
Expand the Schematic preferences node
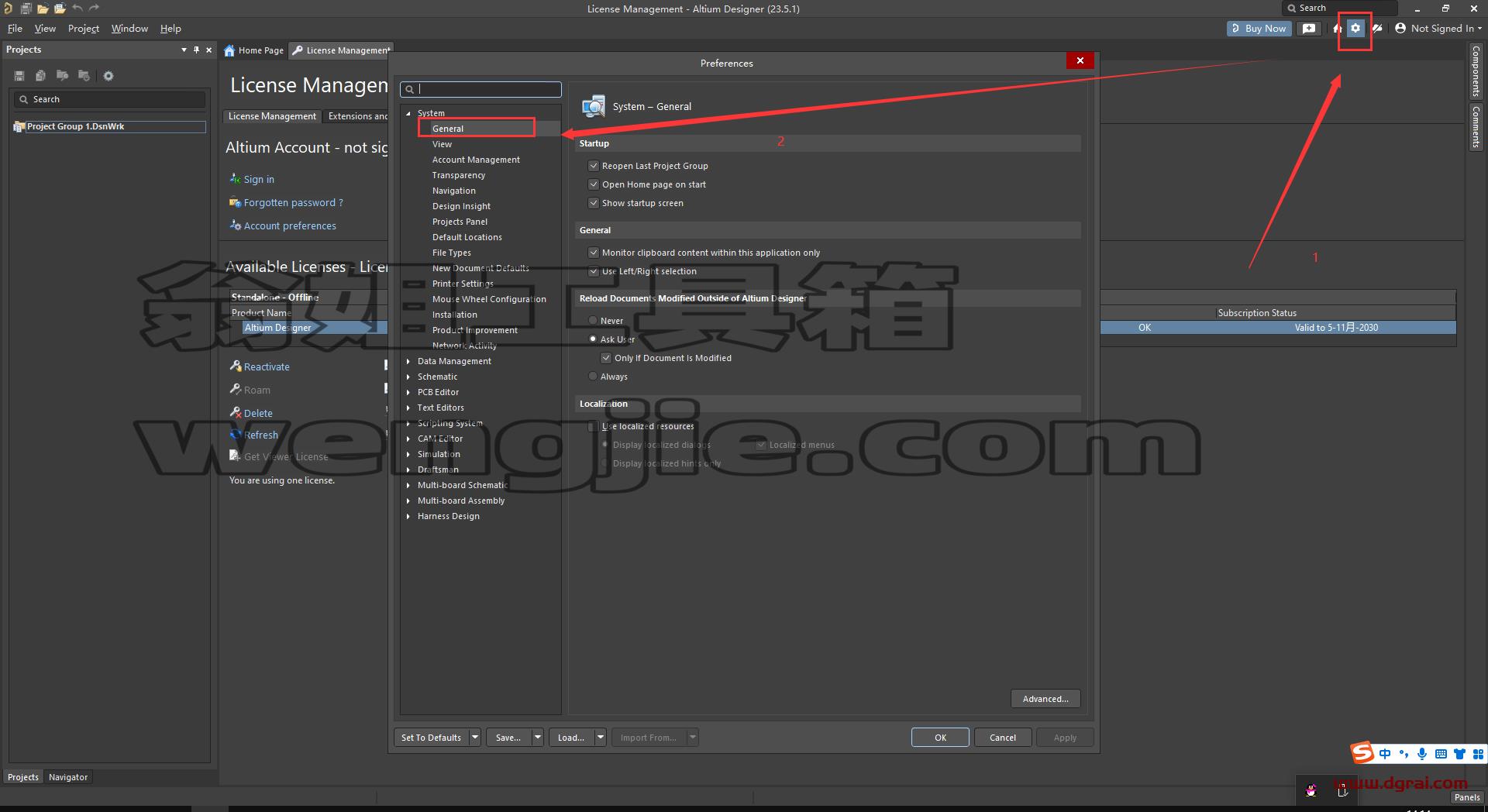tap(408, 377)
